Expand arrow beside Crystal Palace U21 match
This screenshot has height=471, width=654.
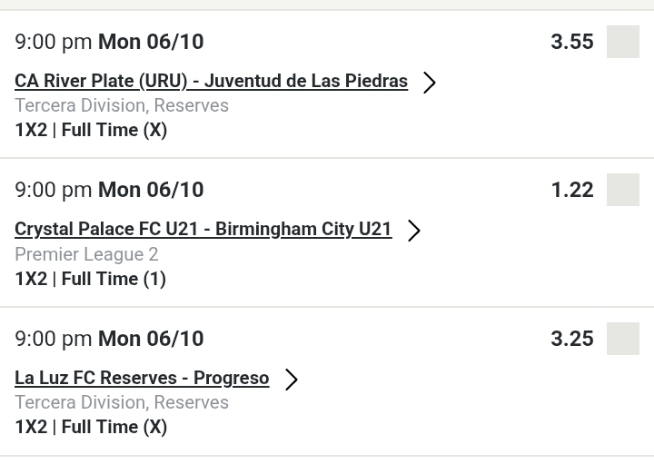(413, 231)
